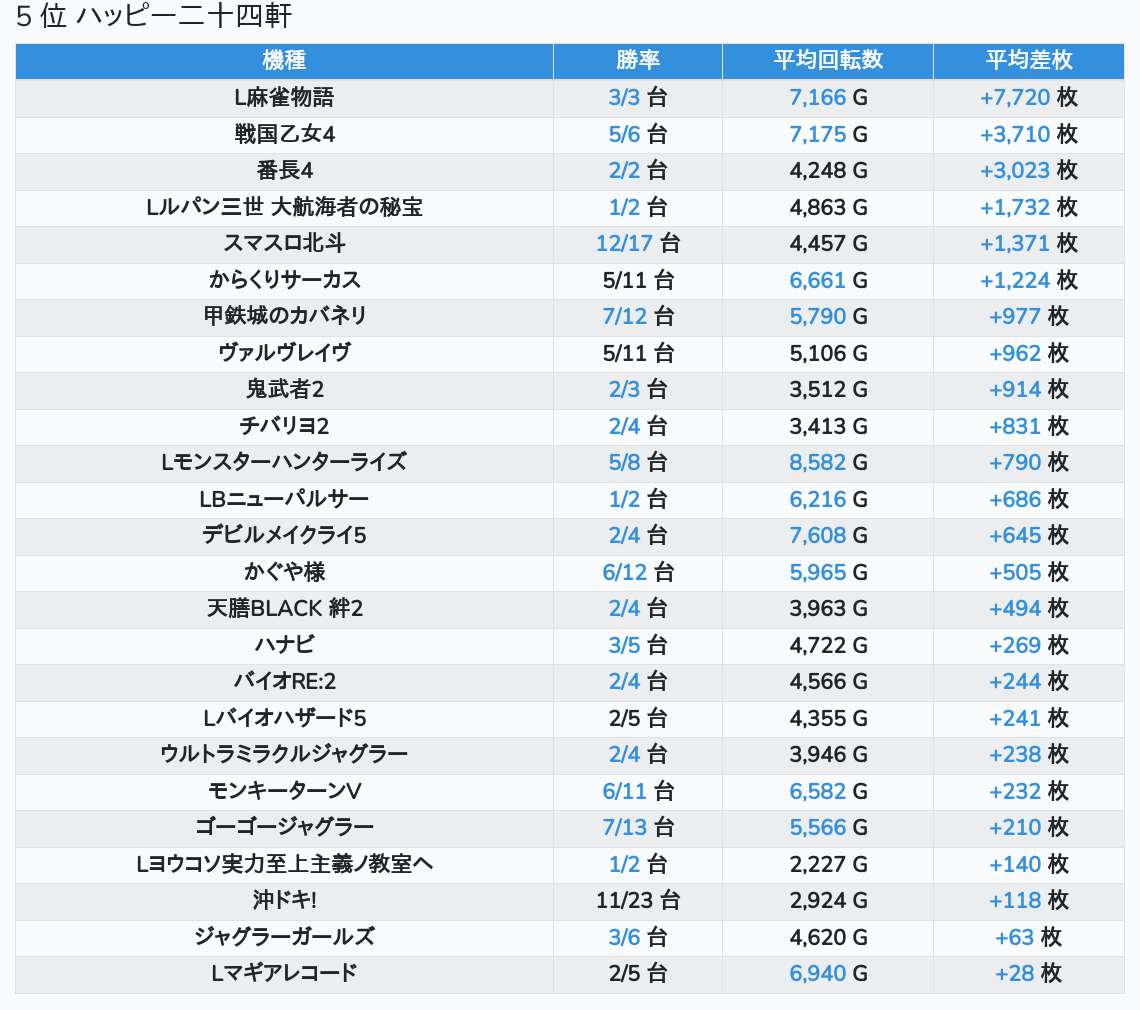The width and height of the screenshot is (1140, 1010).
Task: Click the 8,582 G average spins value
Action: coord(828,462)
